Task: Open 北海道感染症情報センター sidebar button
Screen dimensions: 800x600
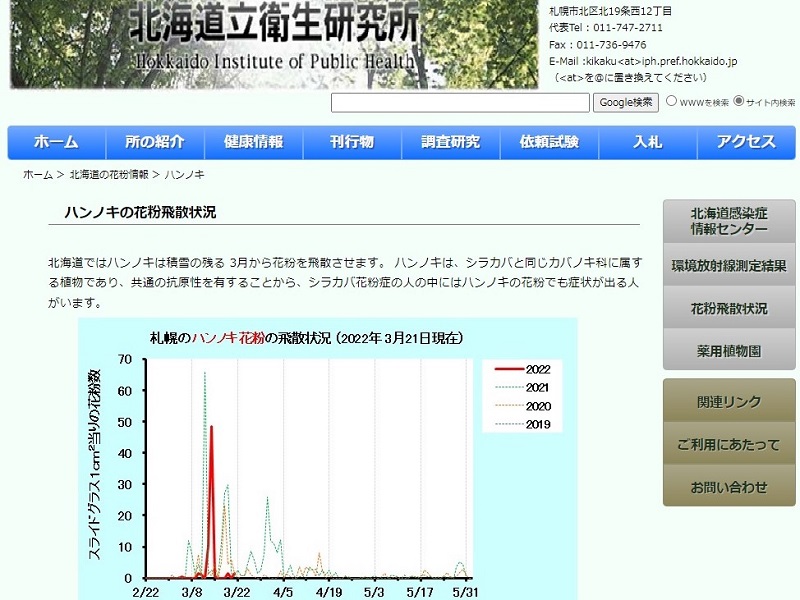Action: click(729, 221)
